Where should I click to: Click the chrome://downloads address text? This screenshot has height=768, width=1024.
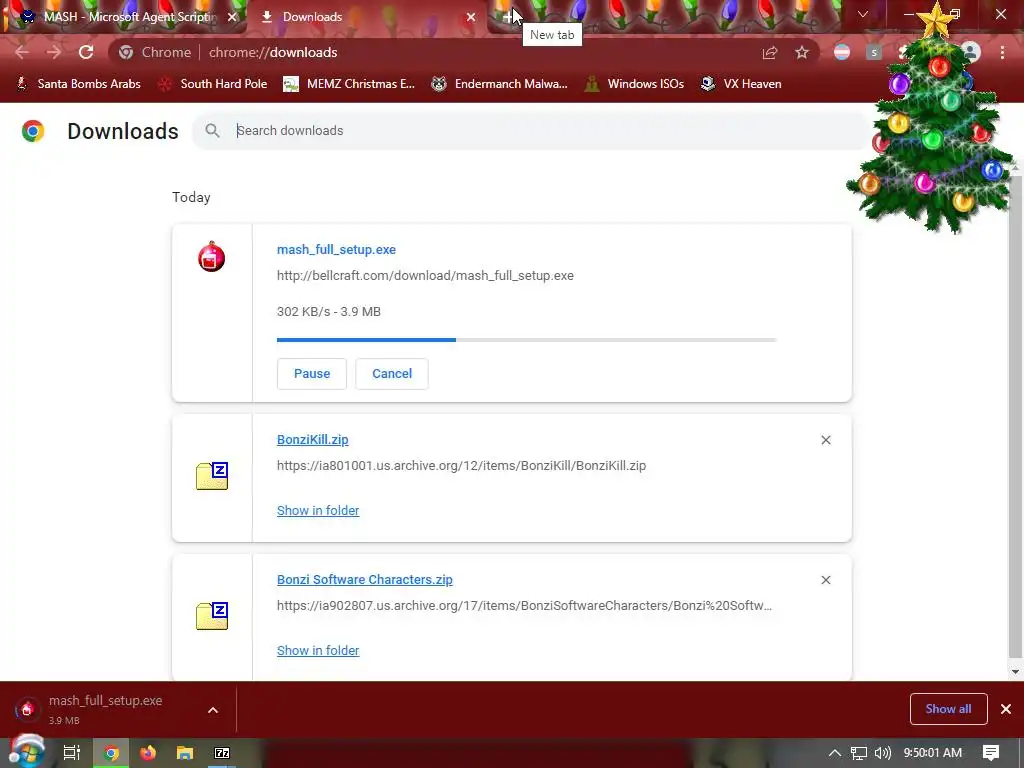[273, 52]
